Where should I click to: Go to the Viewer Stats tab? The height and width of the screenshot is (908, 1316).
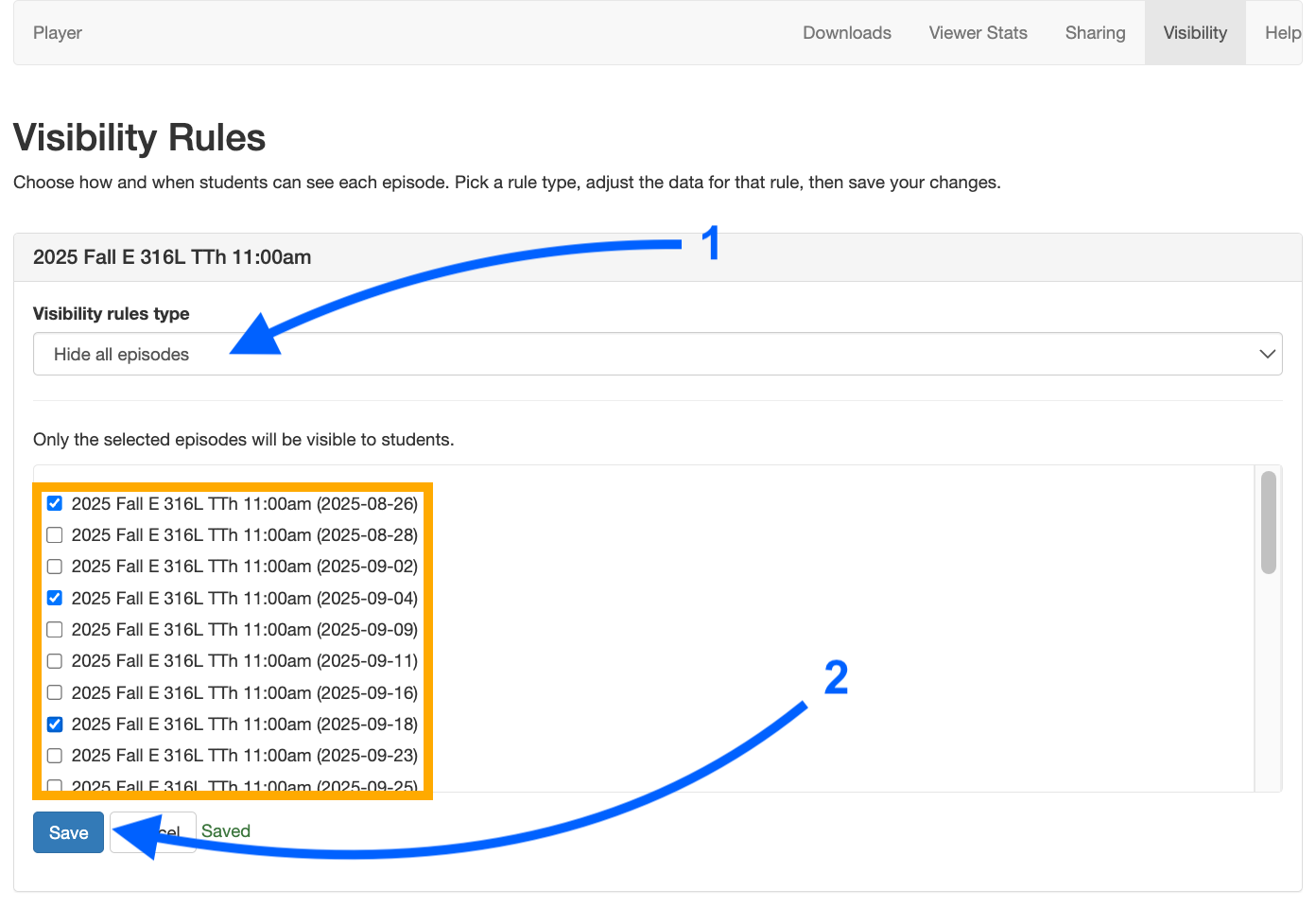click(x=978, y=33)
